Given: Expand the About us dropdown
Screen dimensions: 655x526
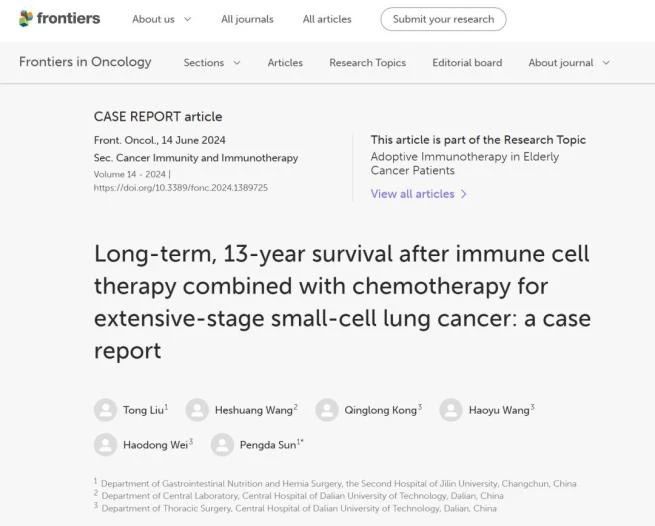Looking at the screenshot, I should pyautogui.click(x=161, y=19).
